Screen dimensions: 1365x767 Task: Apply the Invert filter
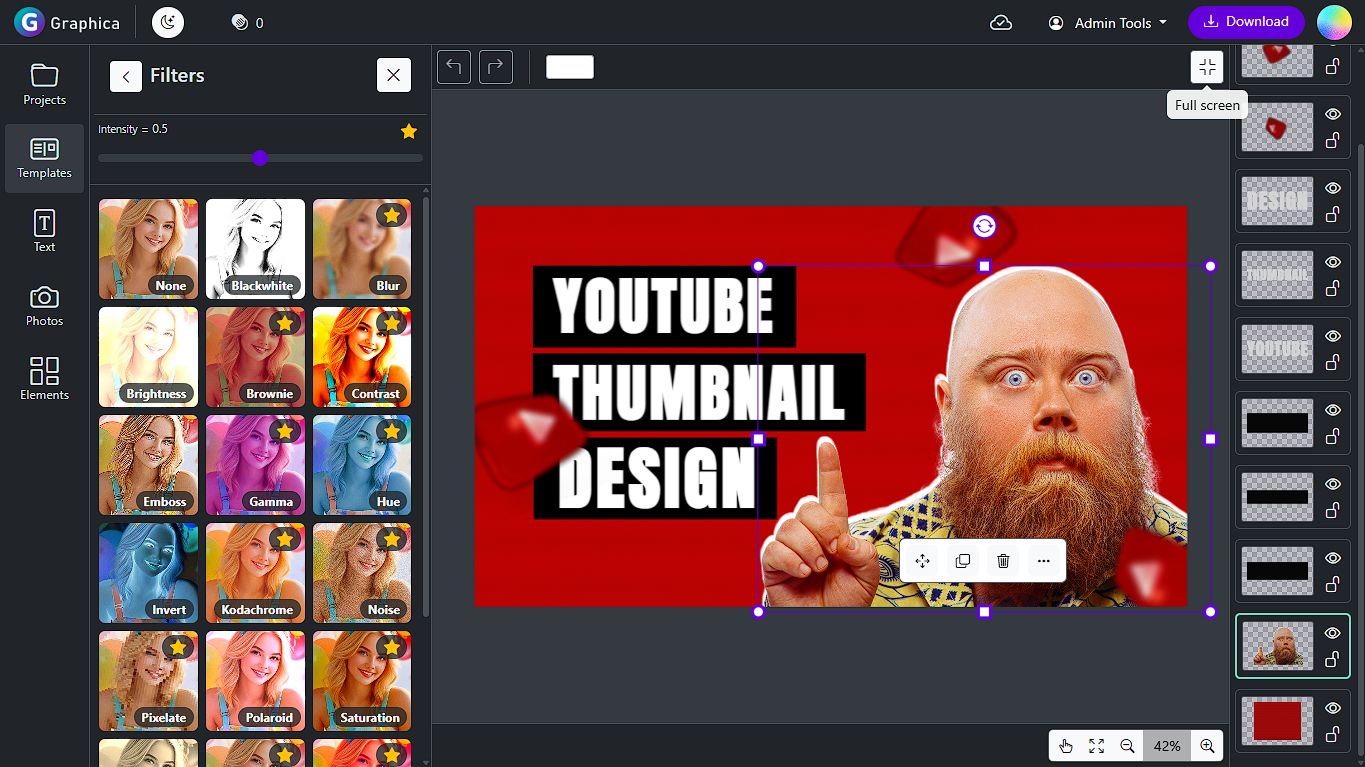pos(148,573)
